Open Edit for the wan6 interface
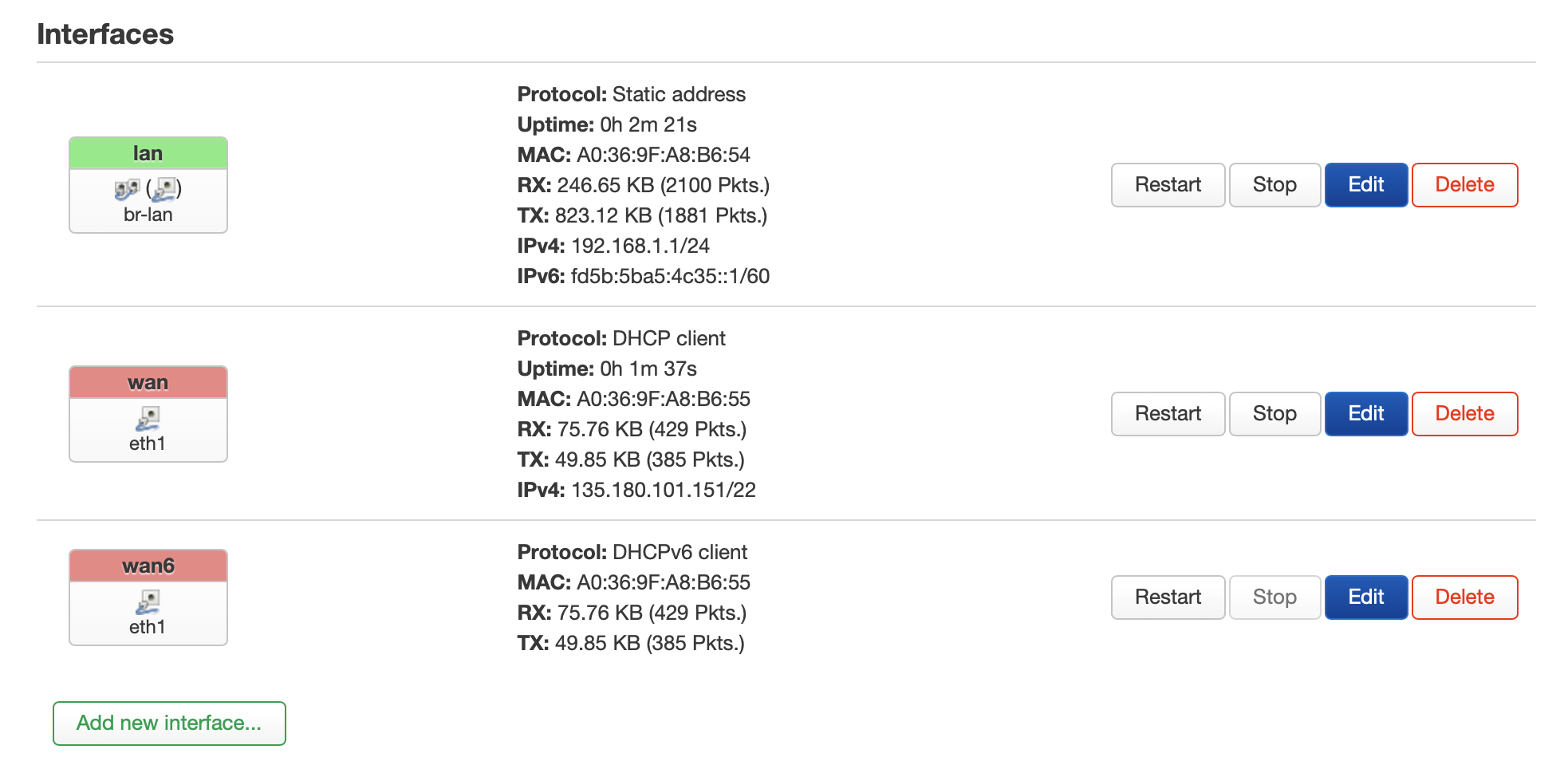Viewport: 1568px width, 761px height. tap(1366, 597)
